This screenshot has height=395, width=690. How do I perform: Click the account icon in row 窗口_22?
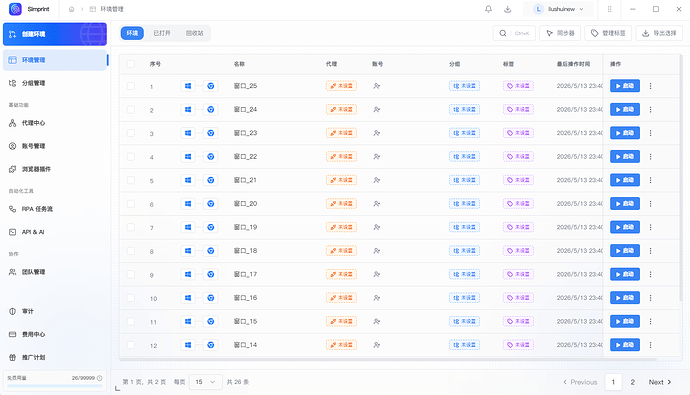(377, 157)
